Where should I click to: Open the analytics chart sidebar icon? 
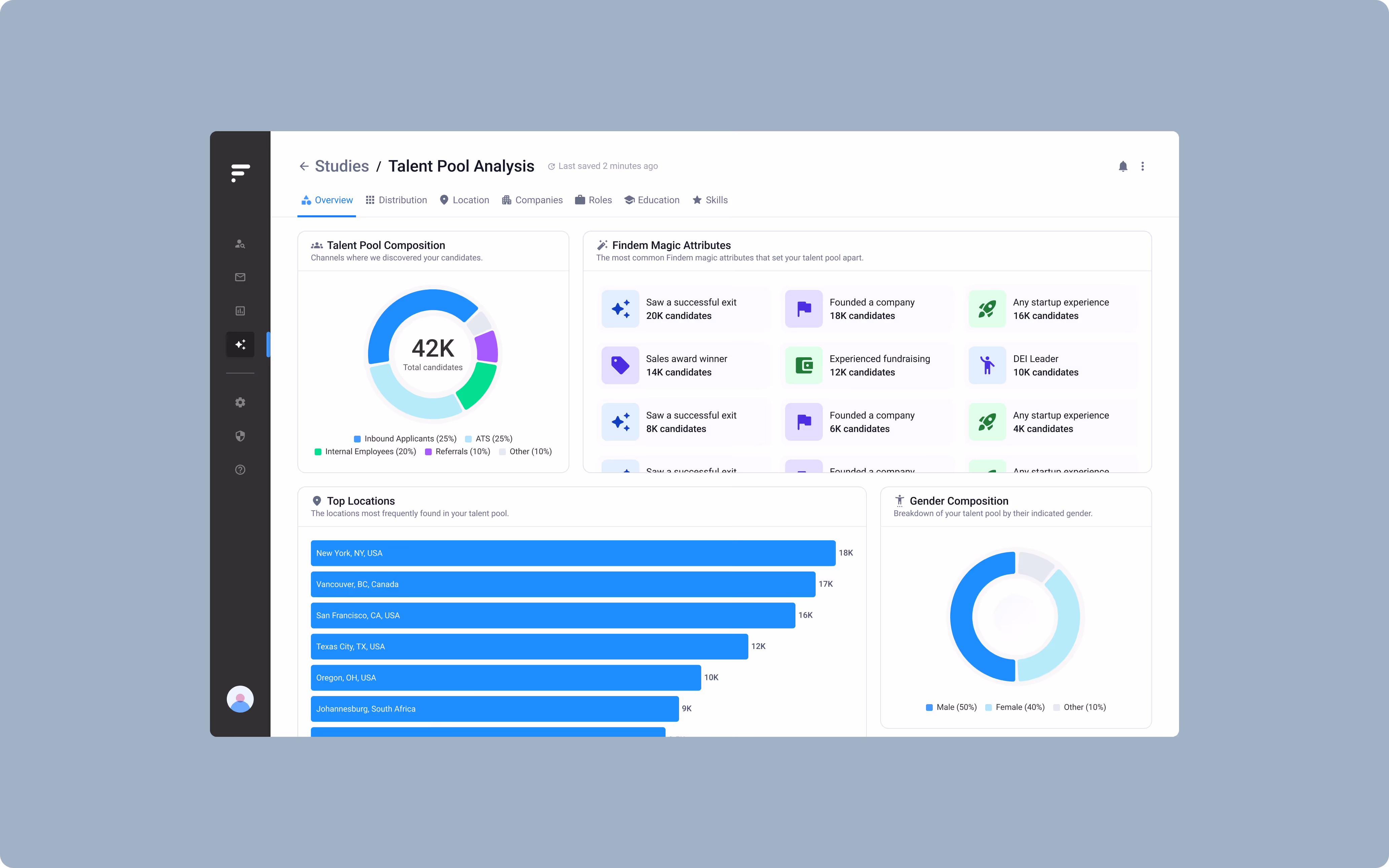coord(240,311)
